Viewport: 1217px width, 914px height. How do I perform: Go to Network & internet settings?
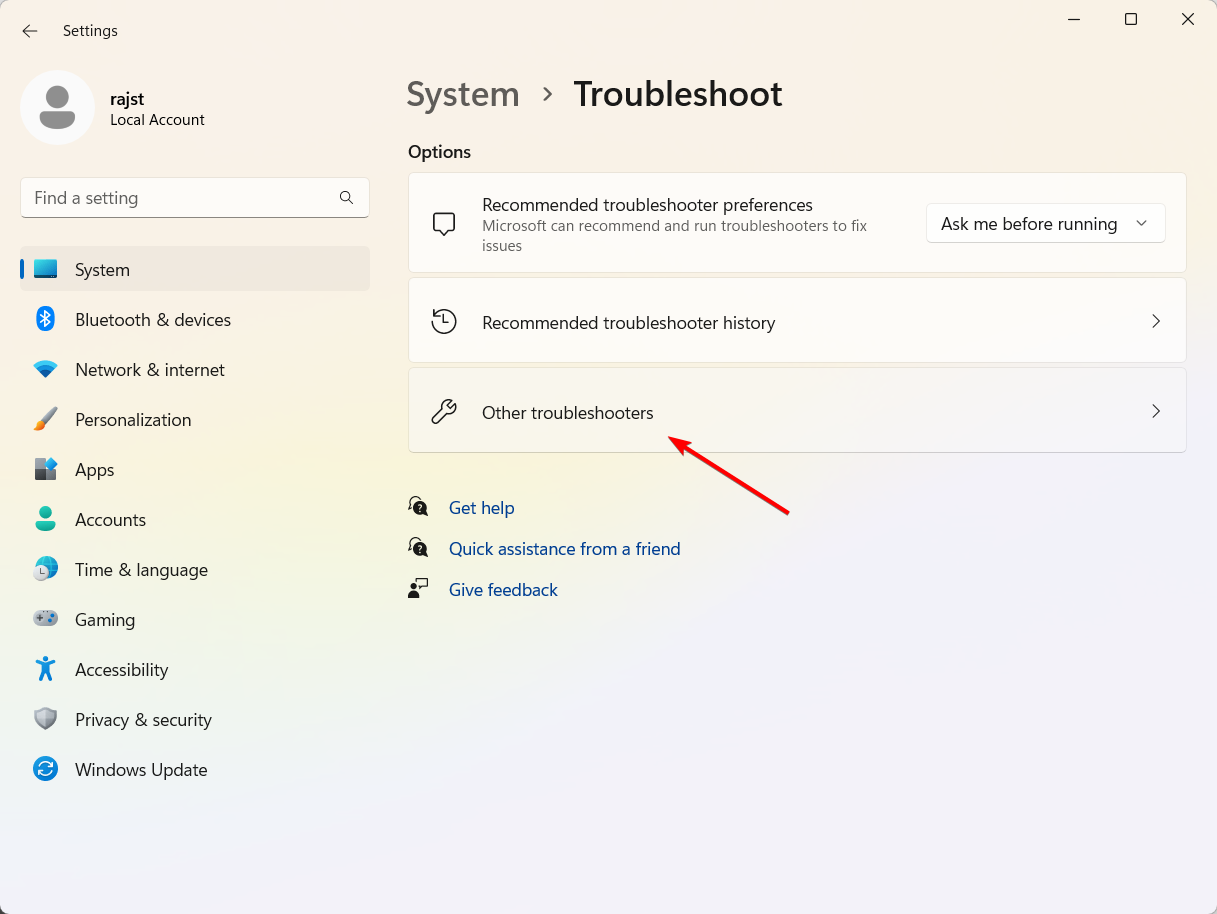point(195,369)
